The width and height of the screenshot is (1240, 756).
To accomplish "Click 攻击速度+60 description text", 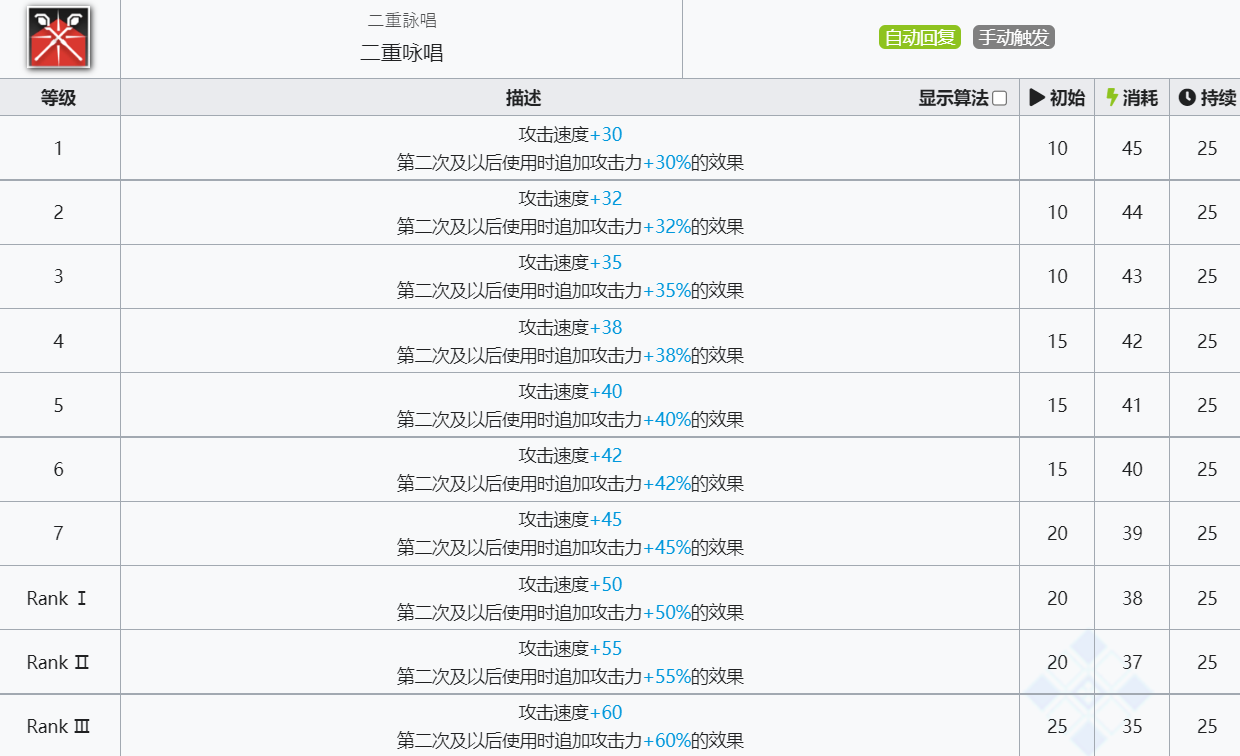I will (x=570, y=712).
